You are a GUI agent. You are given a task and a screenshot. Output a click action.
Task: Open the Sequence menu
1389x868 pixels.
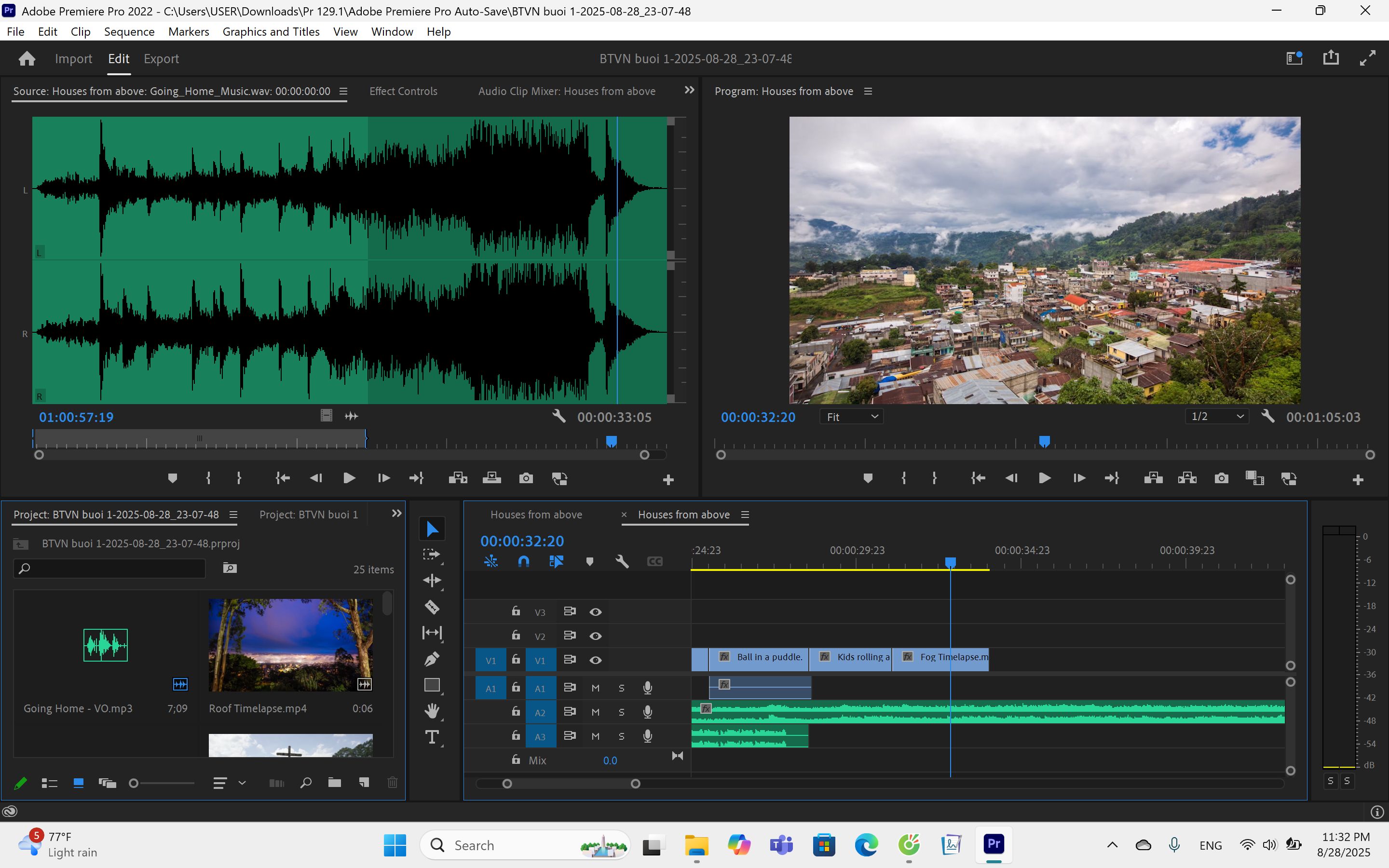pos(129,31)
